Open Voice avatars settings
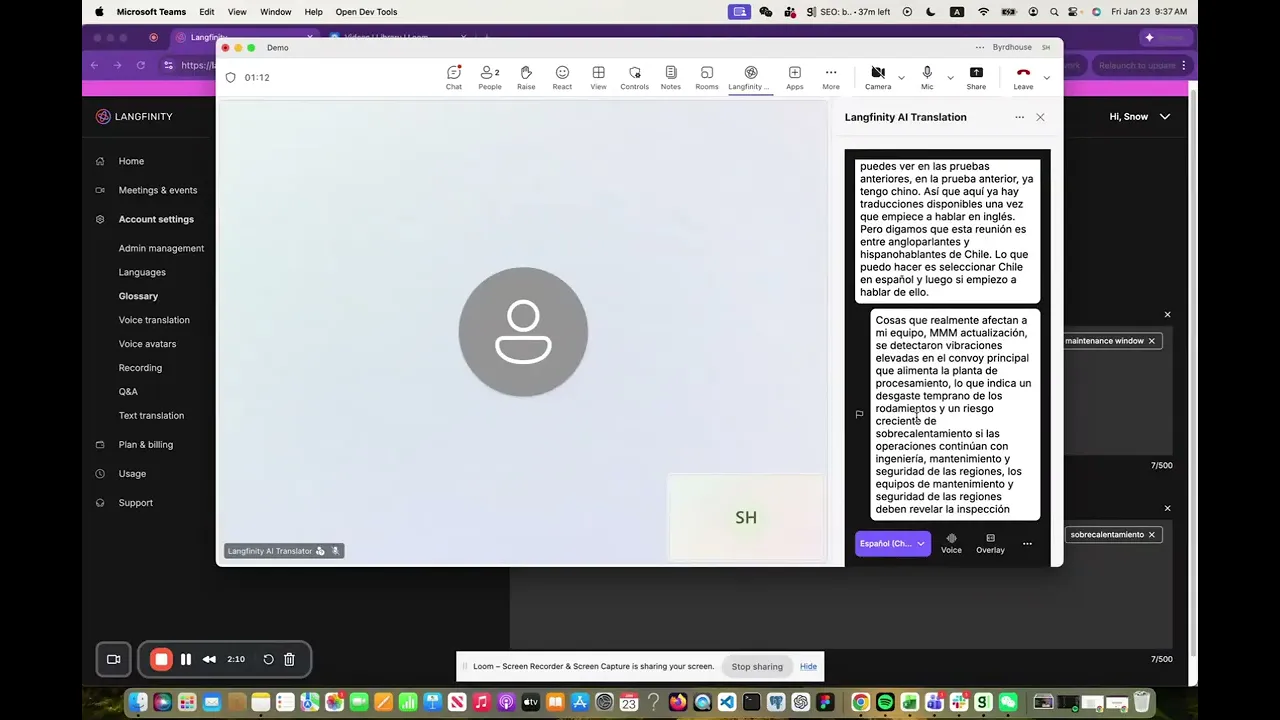This screenshot has width=1280, height=720. [x=147, y=344]
